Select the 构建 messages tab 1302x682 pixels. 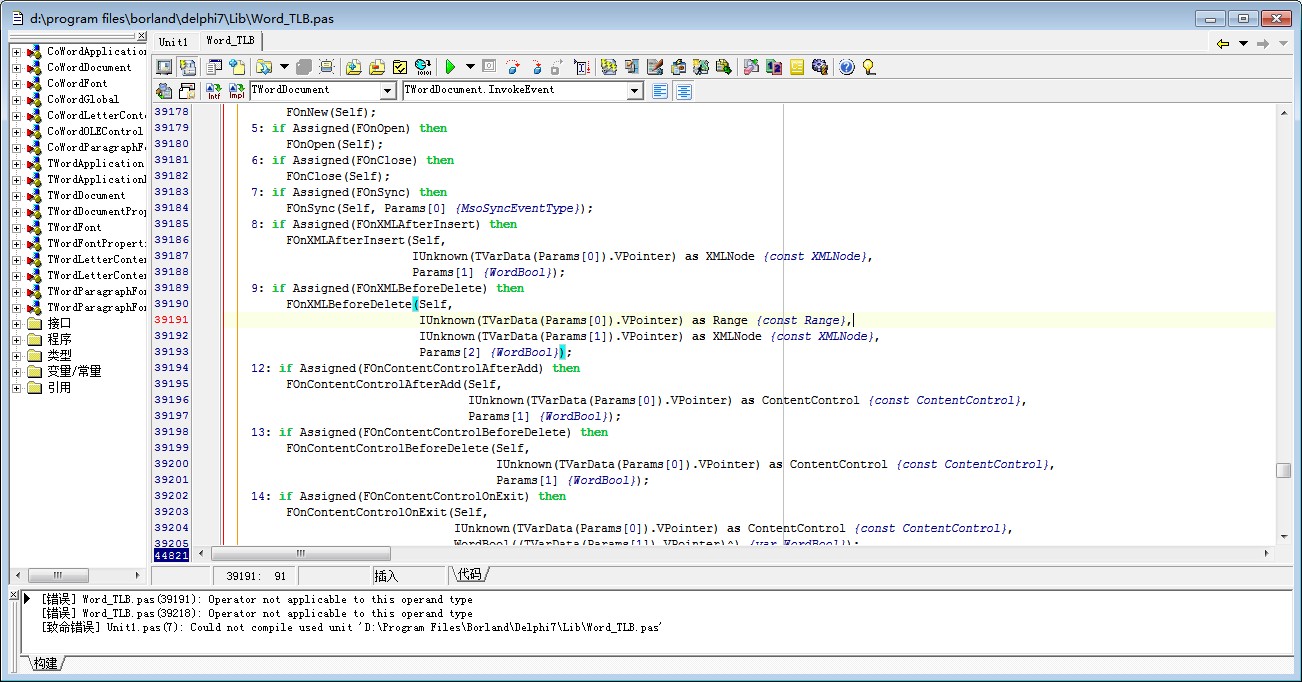(45, 663)
